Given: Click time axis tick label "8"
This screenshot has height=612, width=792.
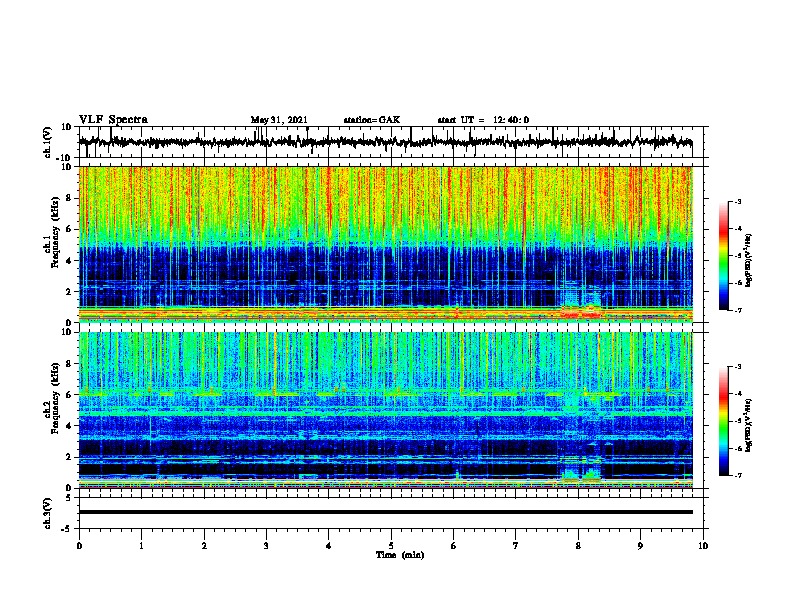Looking at the screenshot, I should point(578,546).
